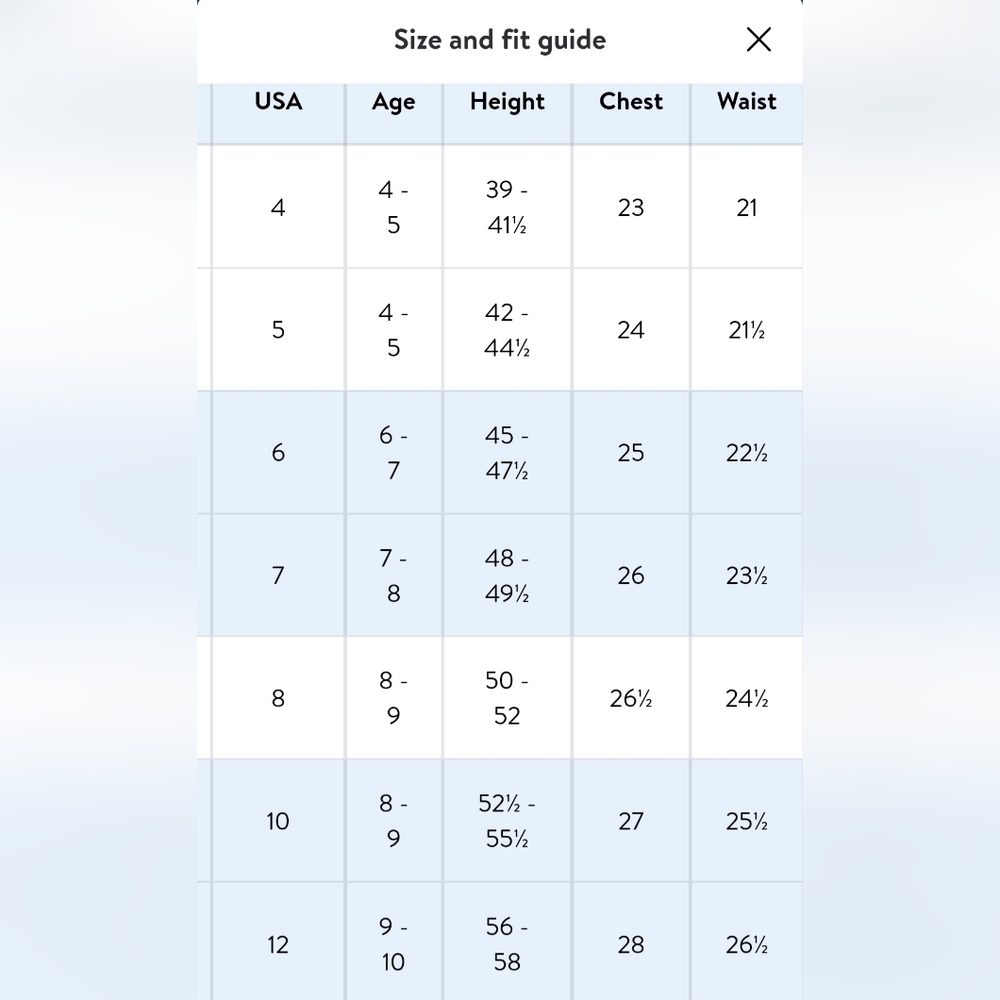The height and width of the screenshot is (1000, 1000).
Task: Select the USA size 7 cell
Action: point(278,575)
